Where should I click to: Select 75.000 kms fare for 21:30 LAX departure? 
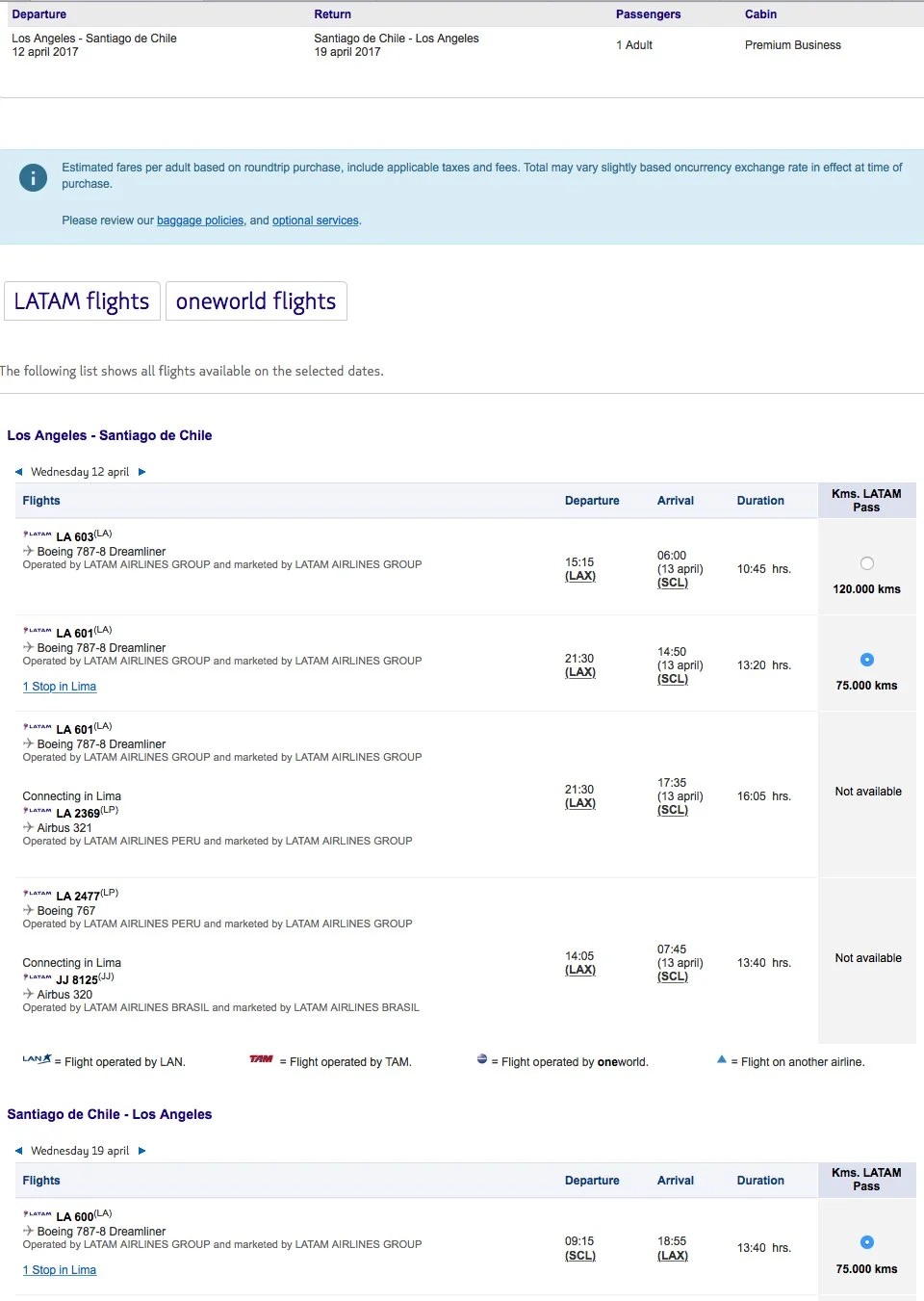point(867,660)
